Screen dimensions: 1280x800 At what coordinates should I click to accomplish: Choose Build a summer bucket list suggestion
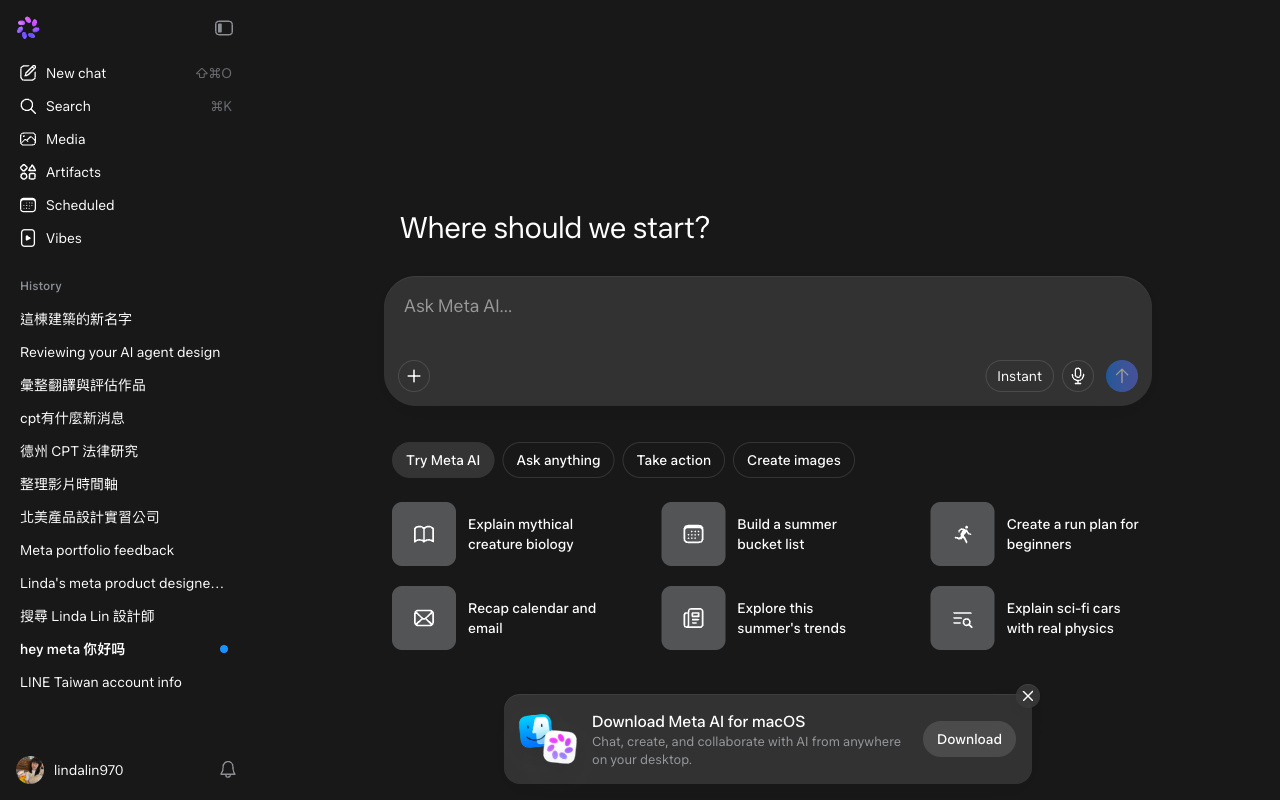787,534
